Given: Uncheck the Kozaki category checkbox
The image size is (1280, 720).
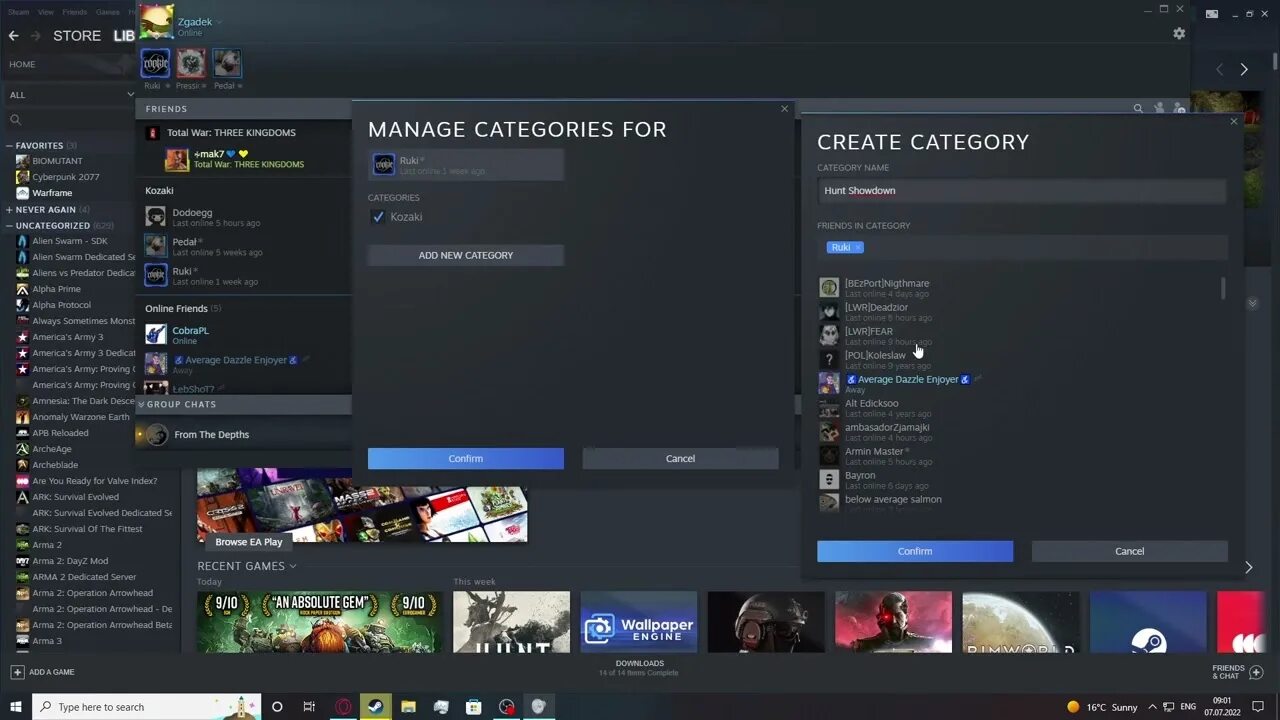Looking at the screenshot, I should (x=378, y=217).
